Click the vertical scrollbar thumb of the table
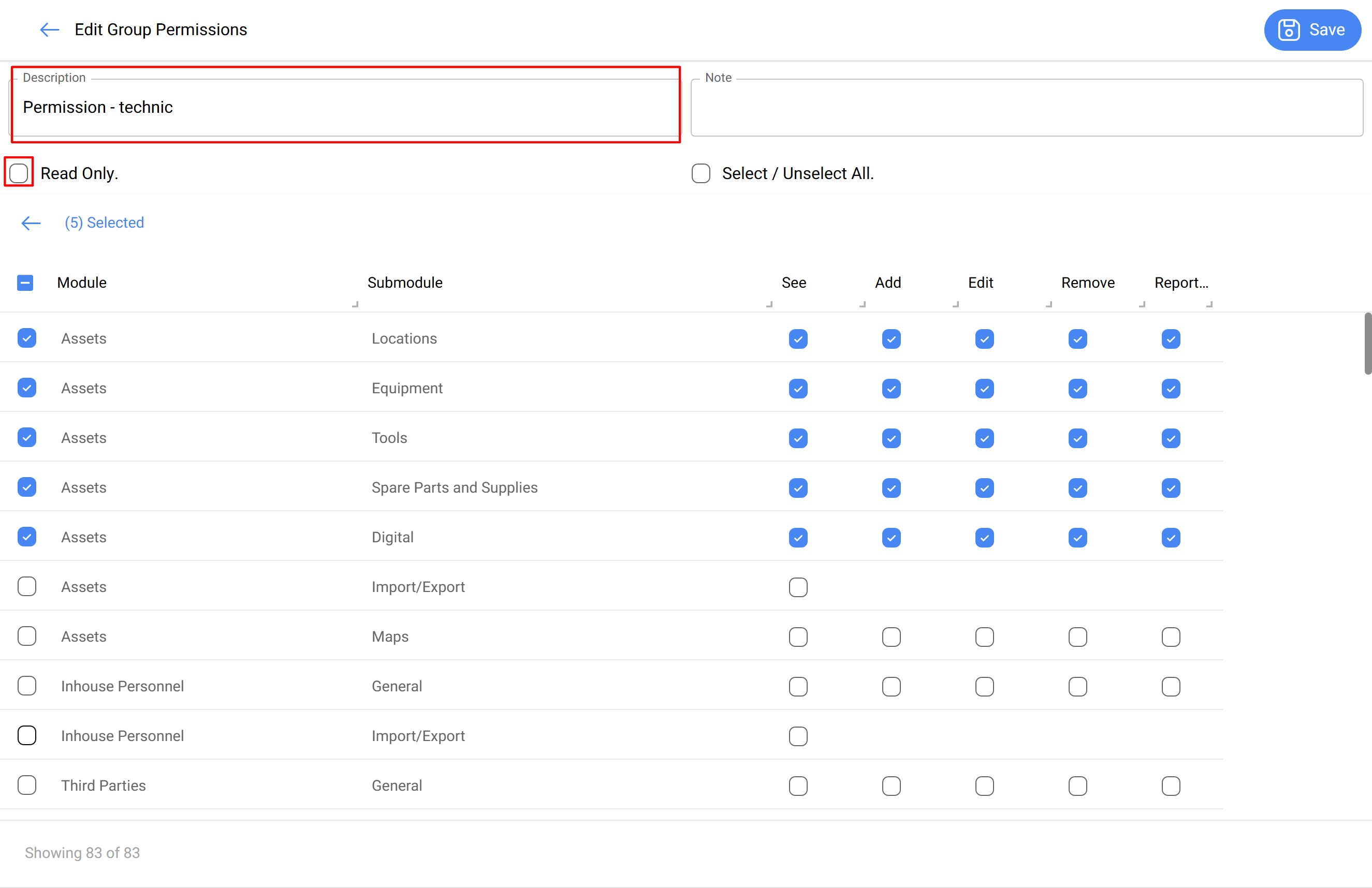 point(1367,344)
